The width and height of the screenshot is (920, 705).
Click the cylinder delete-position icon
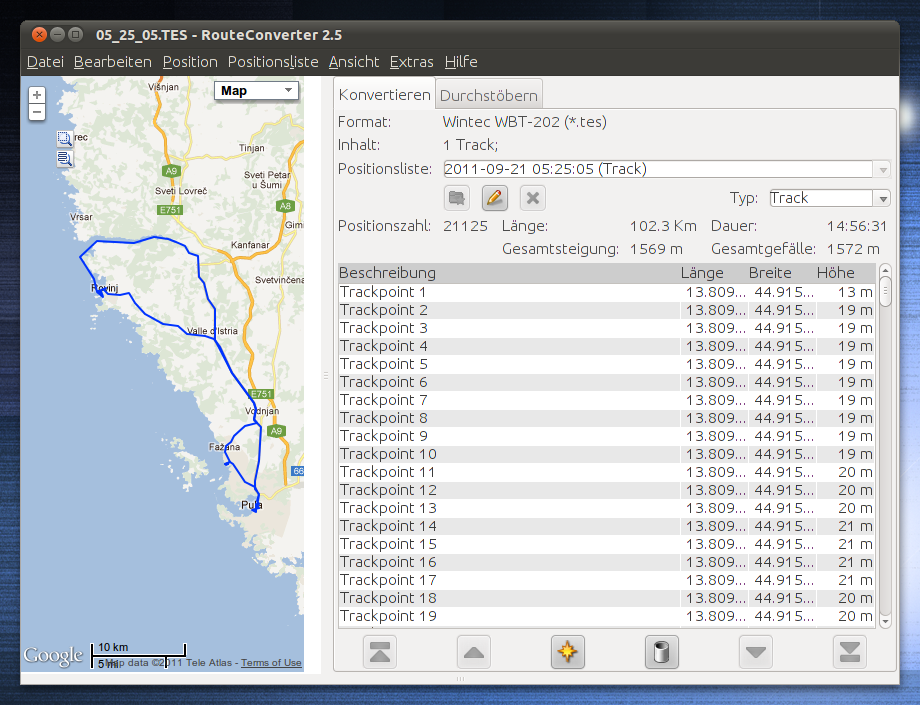(x=663, y=653)
